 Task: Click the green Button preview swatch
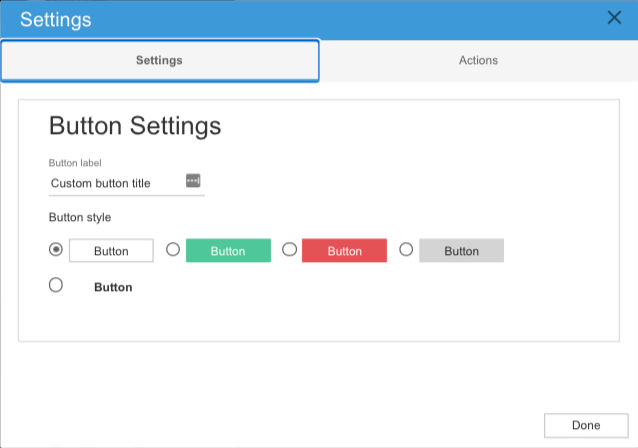pos(228,251)
